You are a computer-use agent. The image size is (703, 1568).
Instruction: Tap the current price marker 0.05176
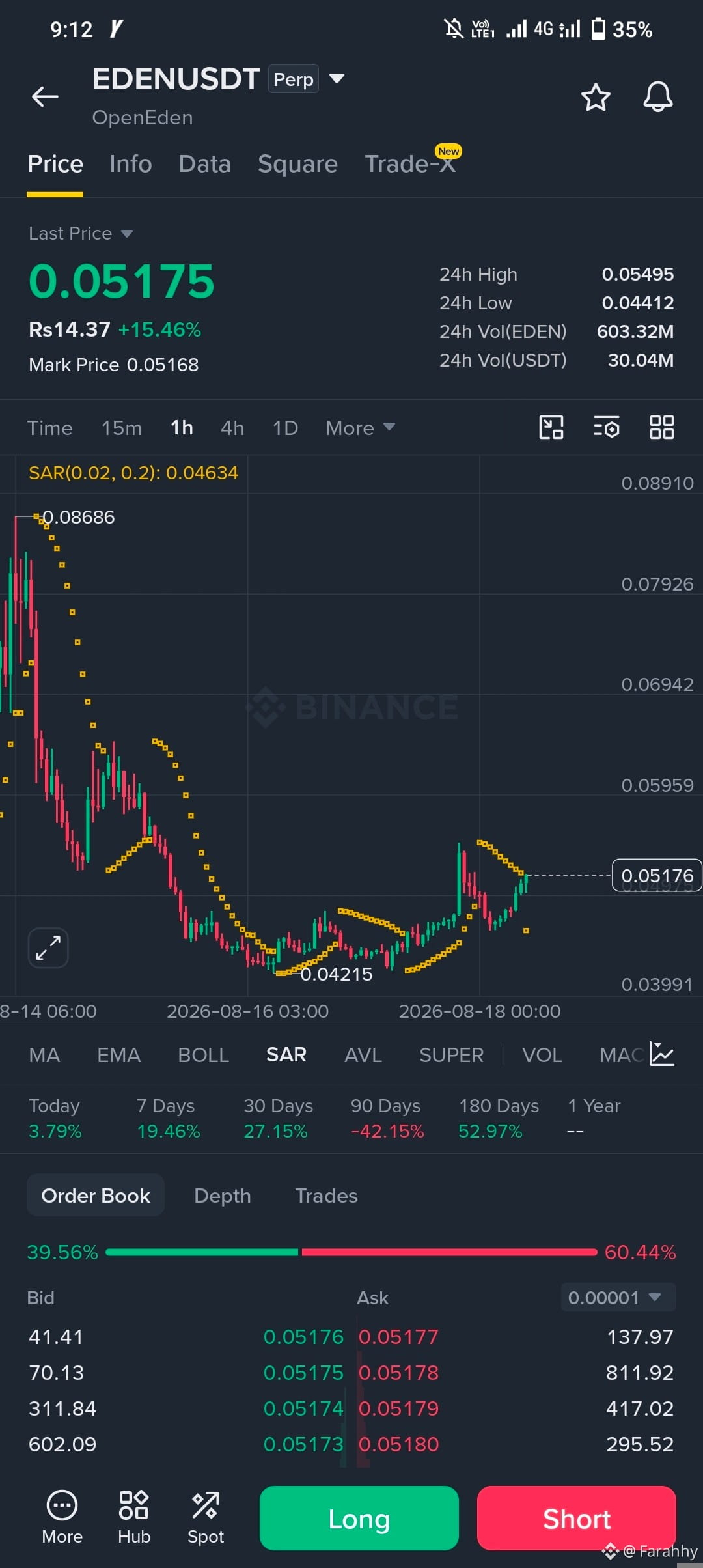[x=657, y=876]
